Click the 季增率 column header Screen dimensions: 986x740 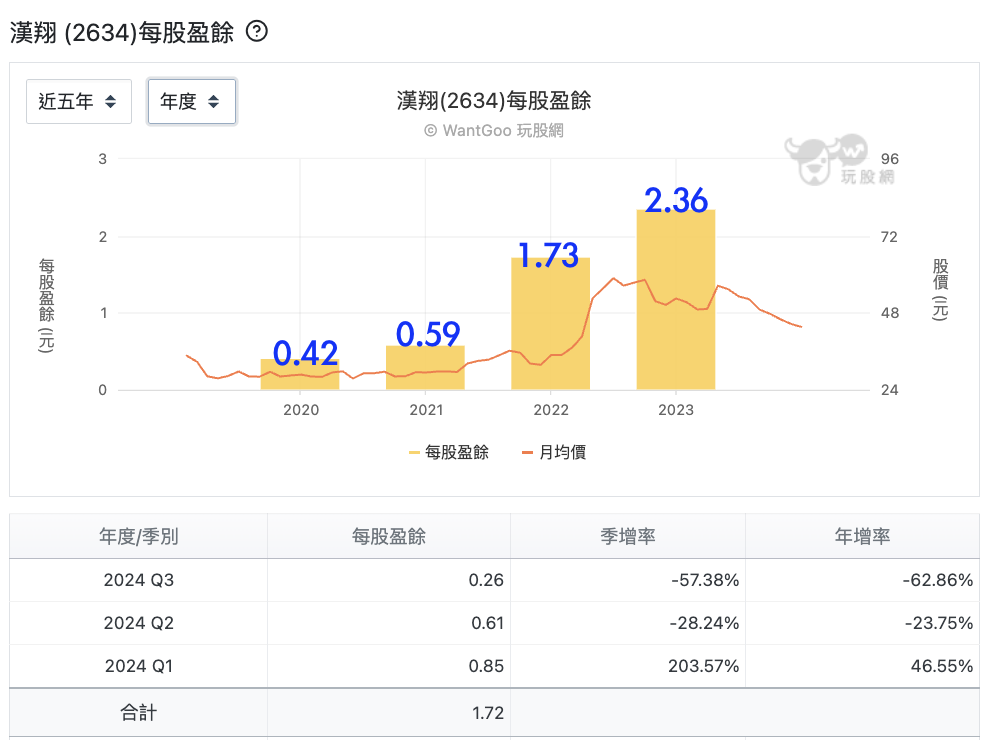coord(628,536)
